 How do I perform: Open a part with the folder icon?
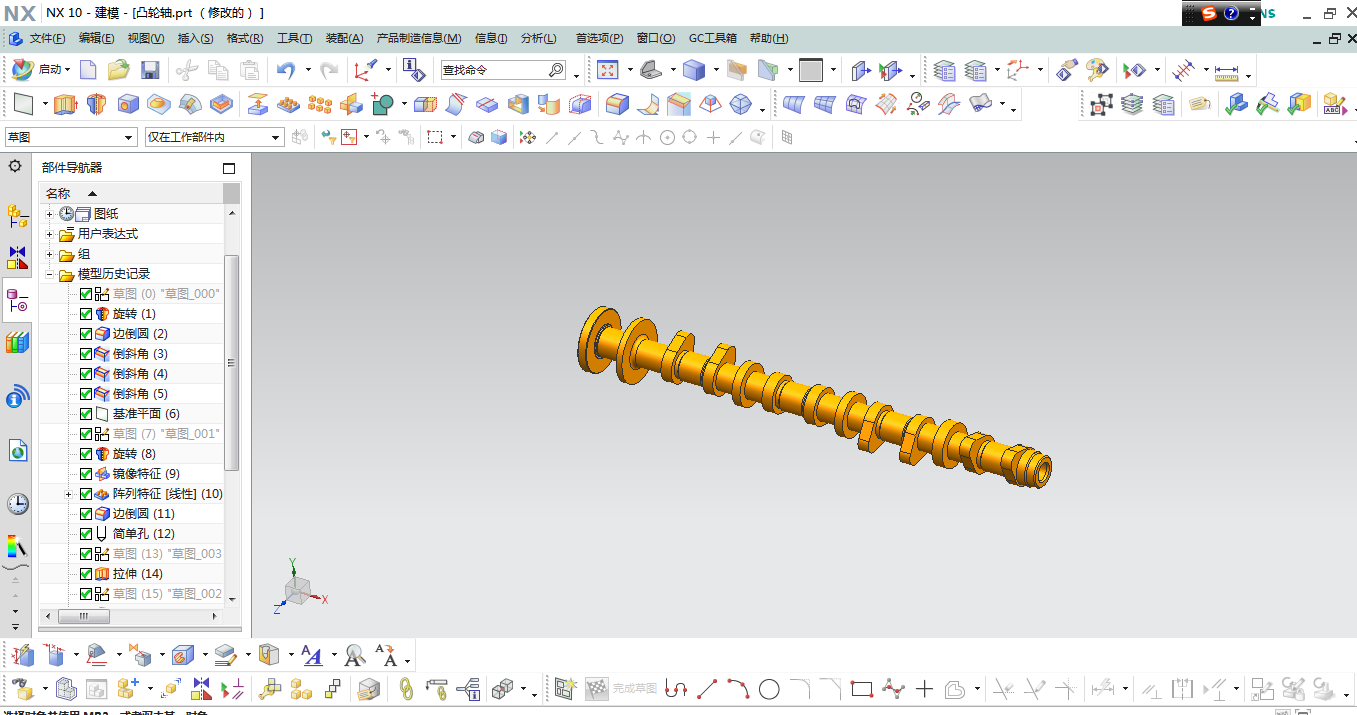pos(119,70)
